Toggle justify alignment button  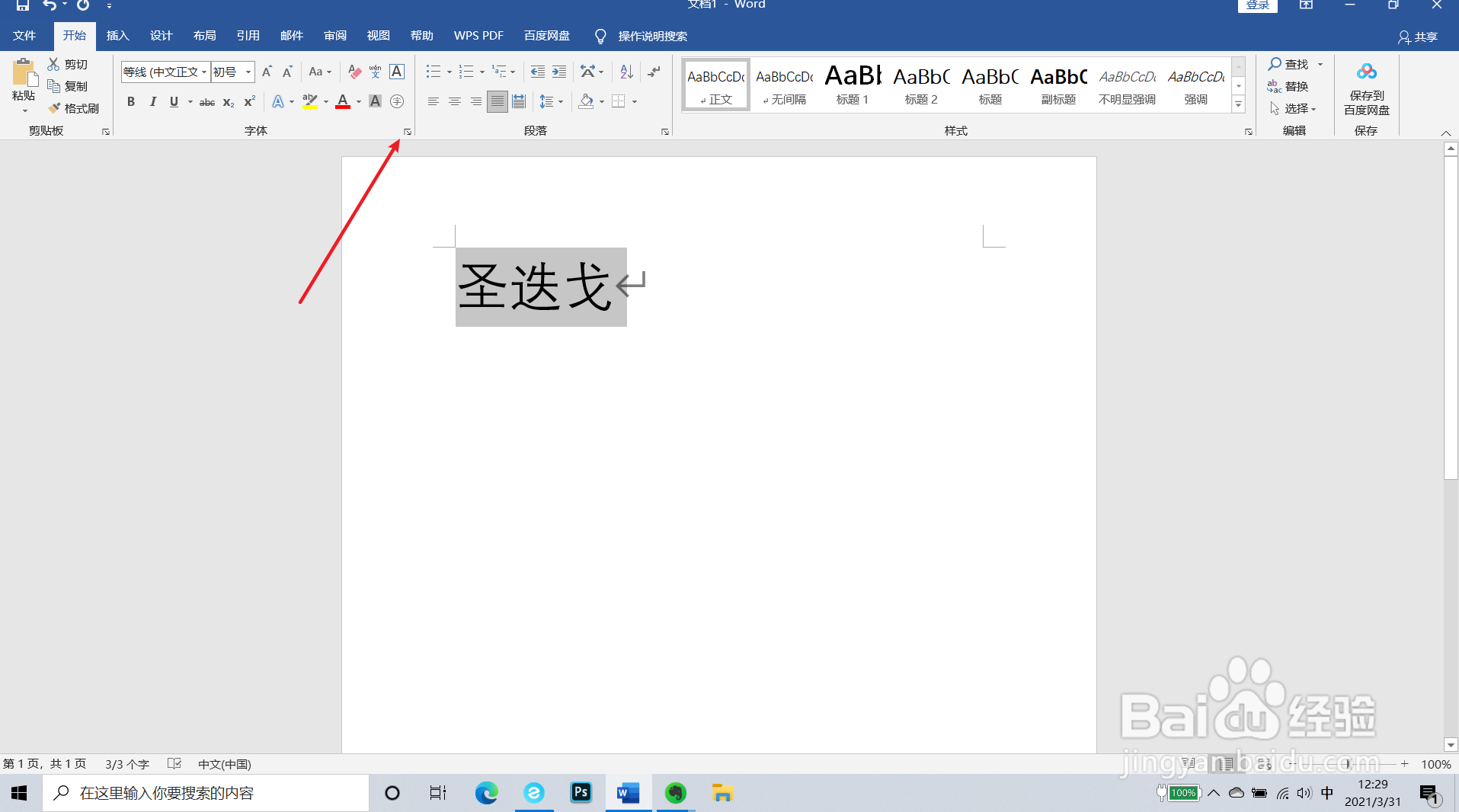(497, 101)
